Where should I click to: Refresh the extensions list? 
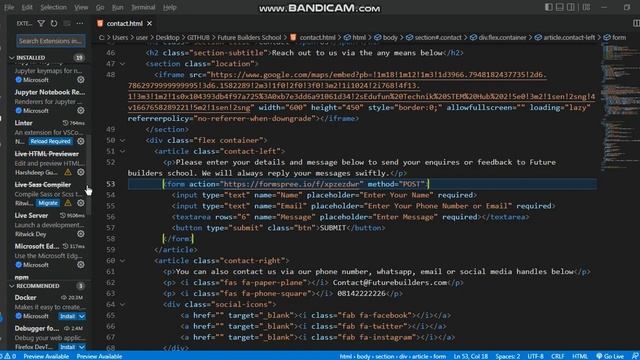click(54, 24)
